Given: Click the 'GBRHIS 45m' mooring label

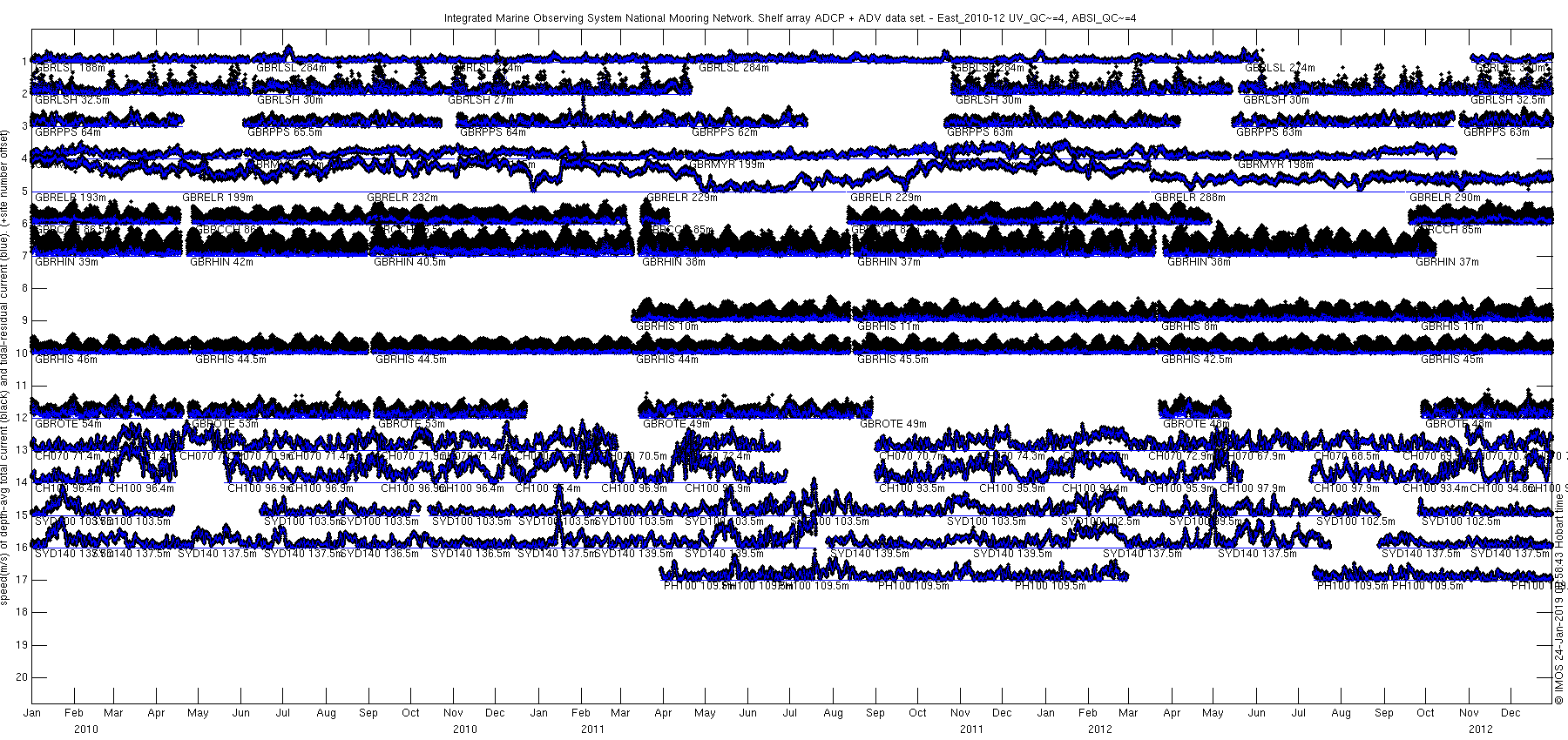Looking at the screenshot, I should pos(1452,360).
